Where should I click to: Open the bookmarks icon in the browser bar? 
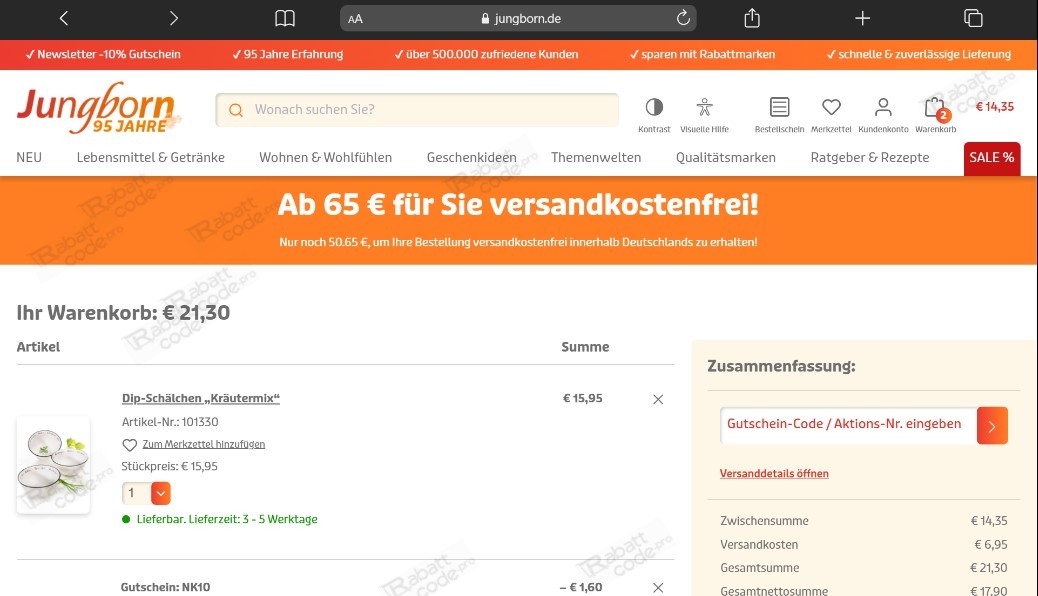pyautogui.click(x=284, y=17)
